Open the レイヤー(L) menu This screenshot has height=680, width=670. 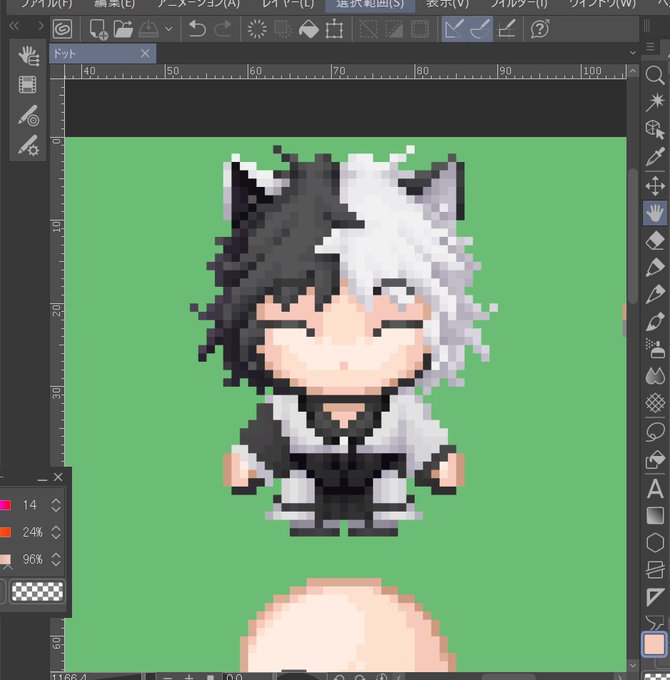coord(288,4)
